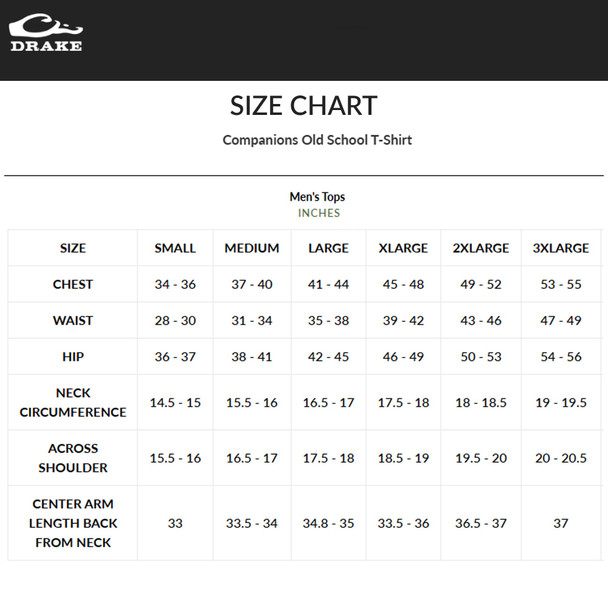Click the HIP row label

(73, 357)
